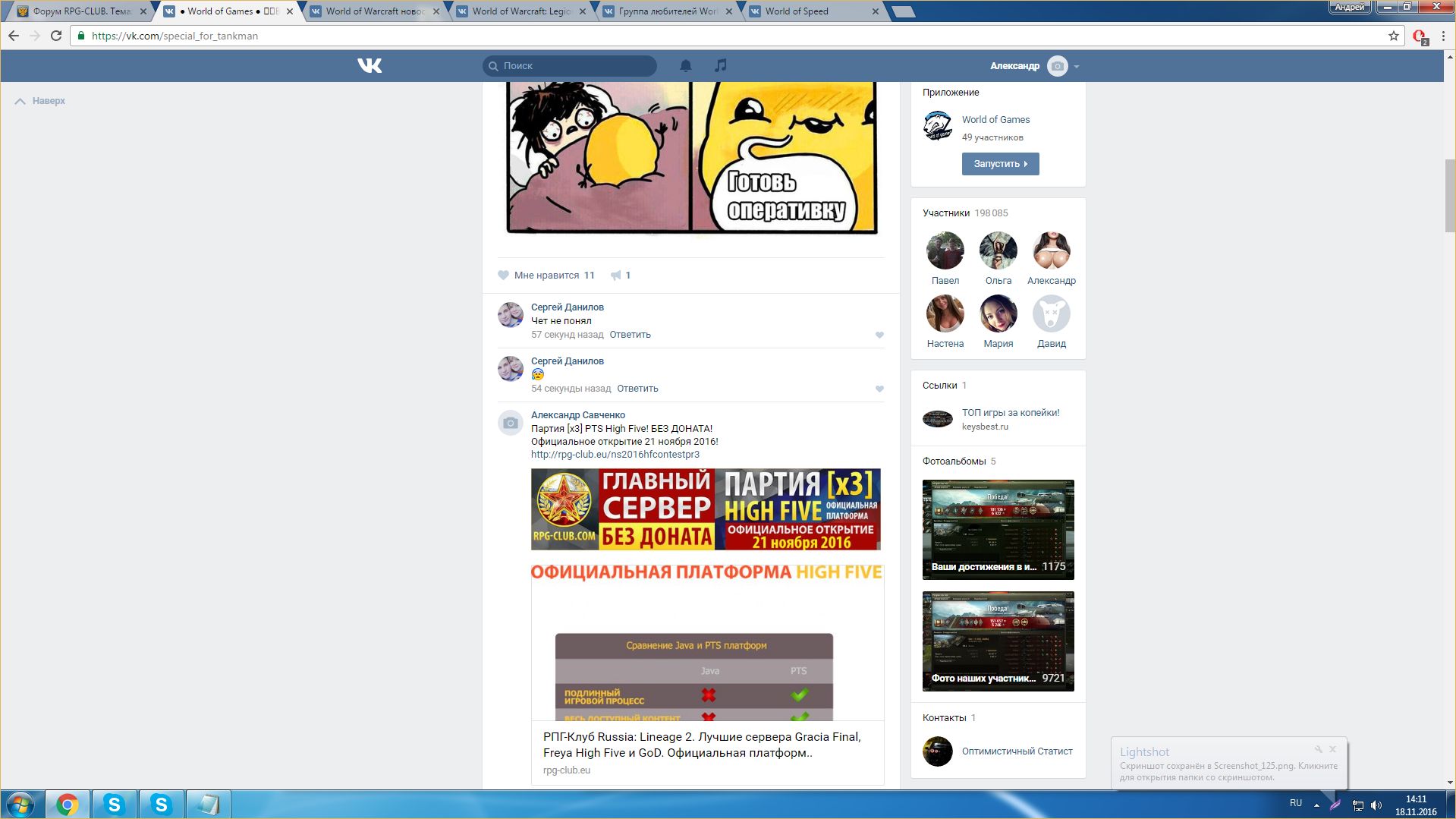Open the comic meme image
Image resolution: width=1456 pixels, height=819 pixels.
click(x=691, y=157)
